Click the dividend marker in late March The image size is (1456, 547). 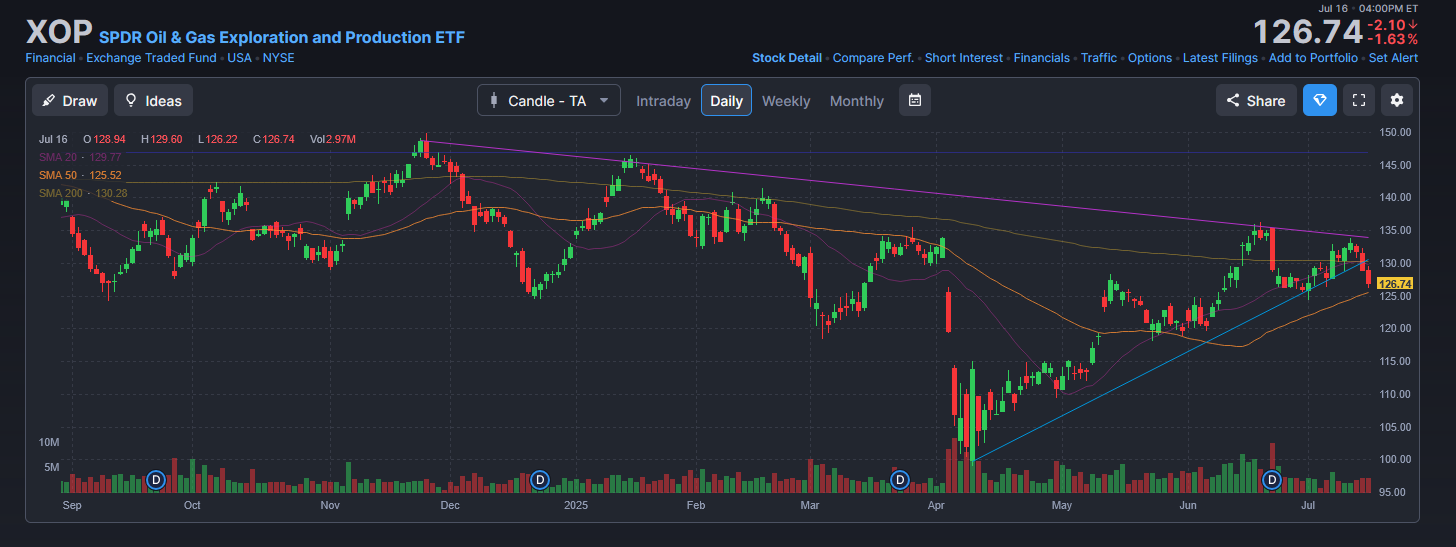tap(899, 480)
